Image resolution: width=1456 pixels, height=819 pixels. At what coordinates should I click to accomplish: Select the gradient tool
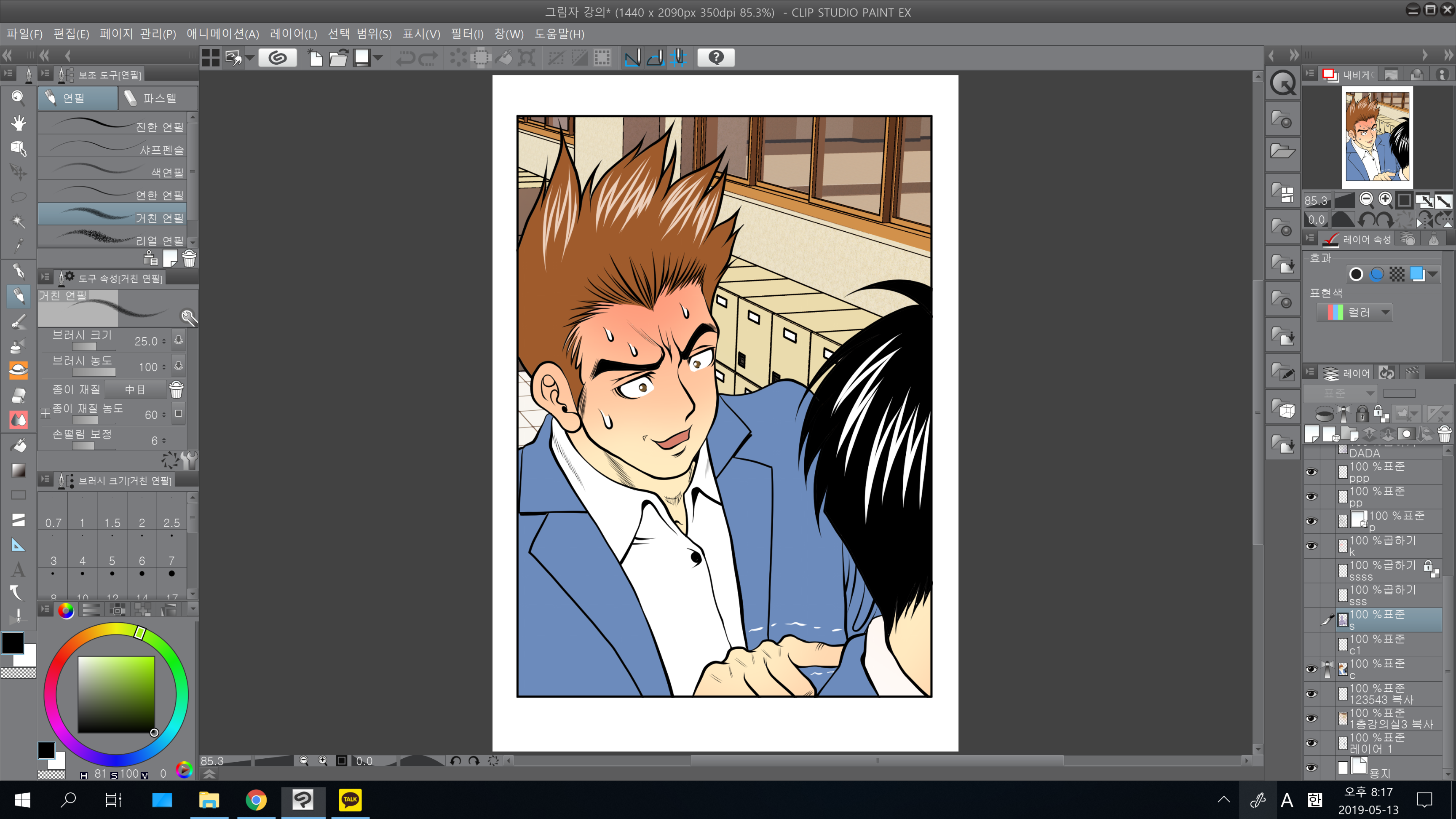point(18,470)
